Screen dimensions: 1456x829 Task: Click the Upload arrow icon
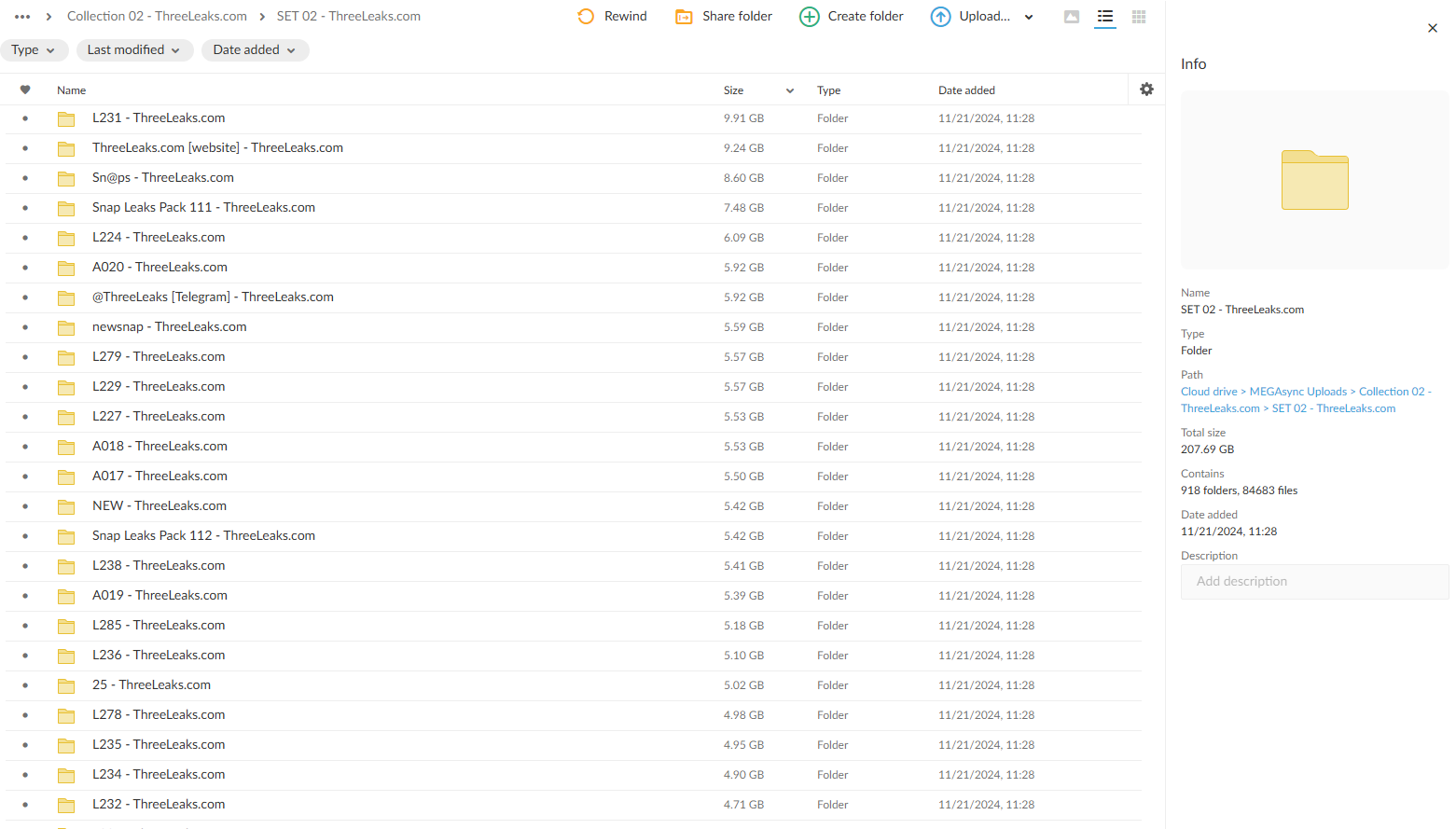pyautogui.click(x=941, y=17)
